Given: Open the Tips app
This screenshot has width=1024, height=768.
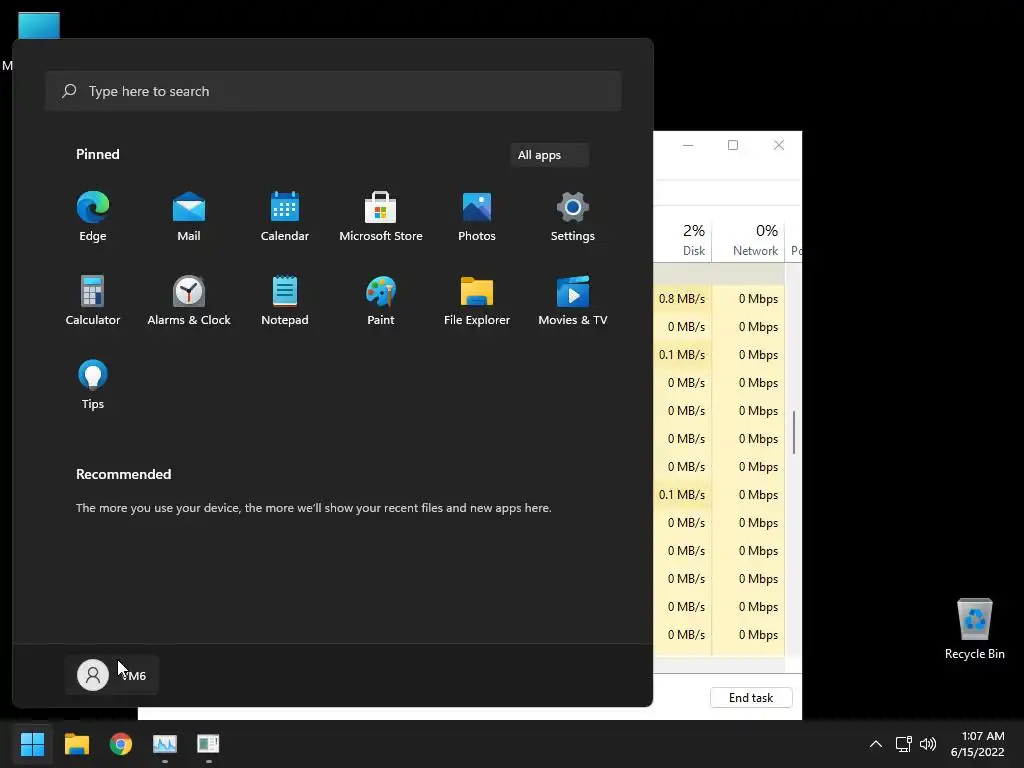Looking at the screenshot, I should [93, 385].
